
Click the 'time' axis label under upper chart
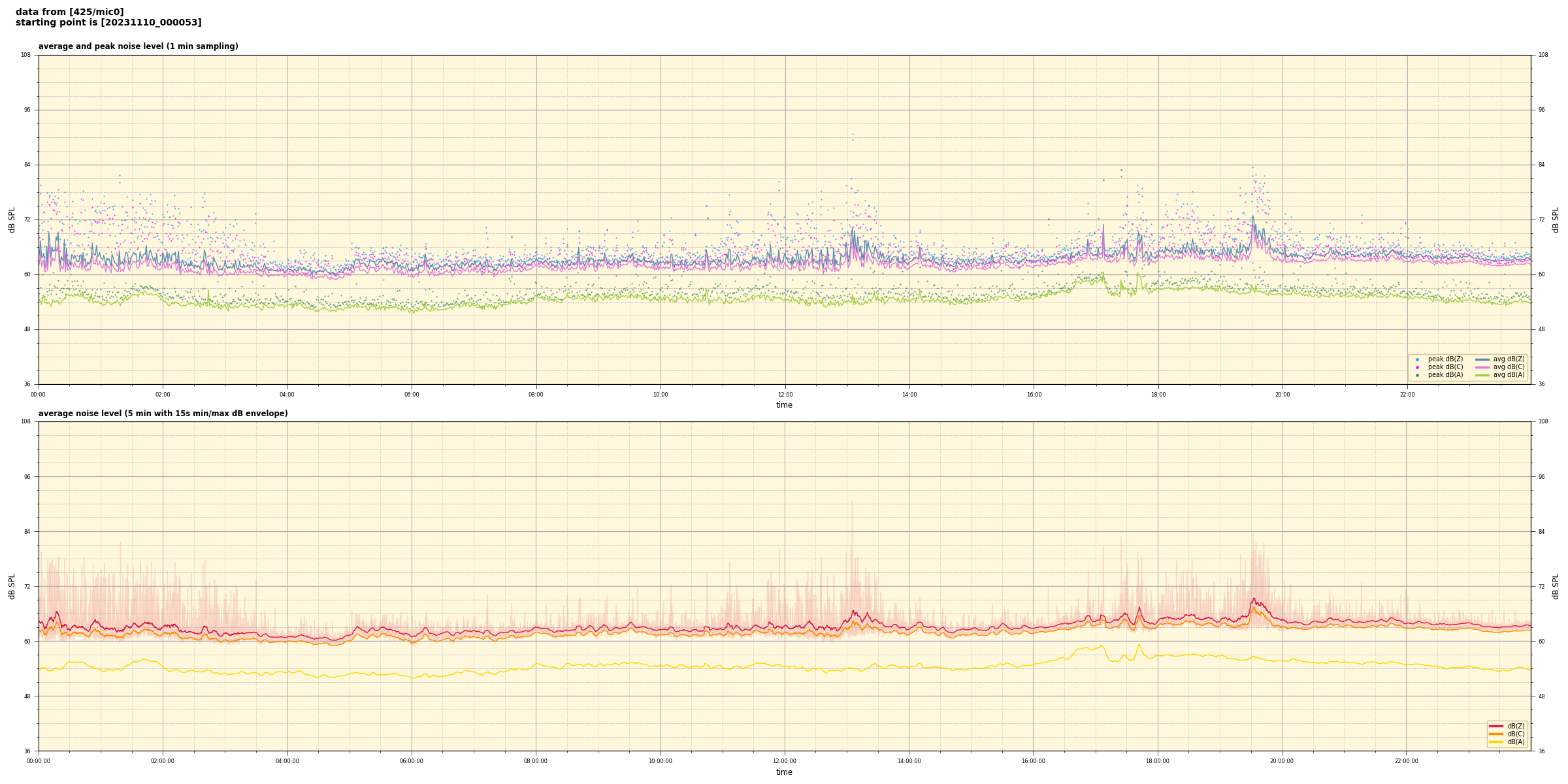pos(784,405)
